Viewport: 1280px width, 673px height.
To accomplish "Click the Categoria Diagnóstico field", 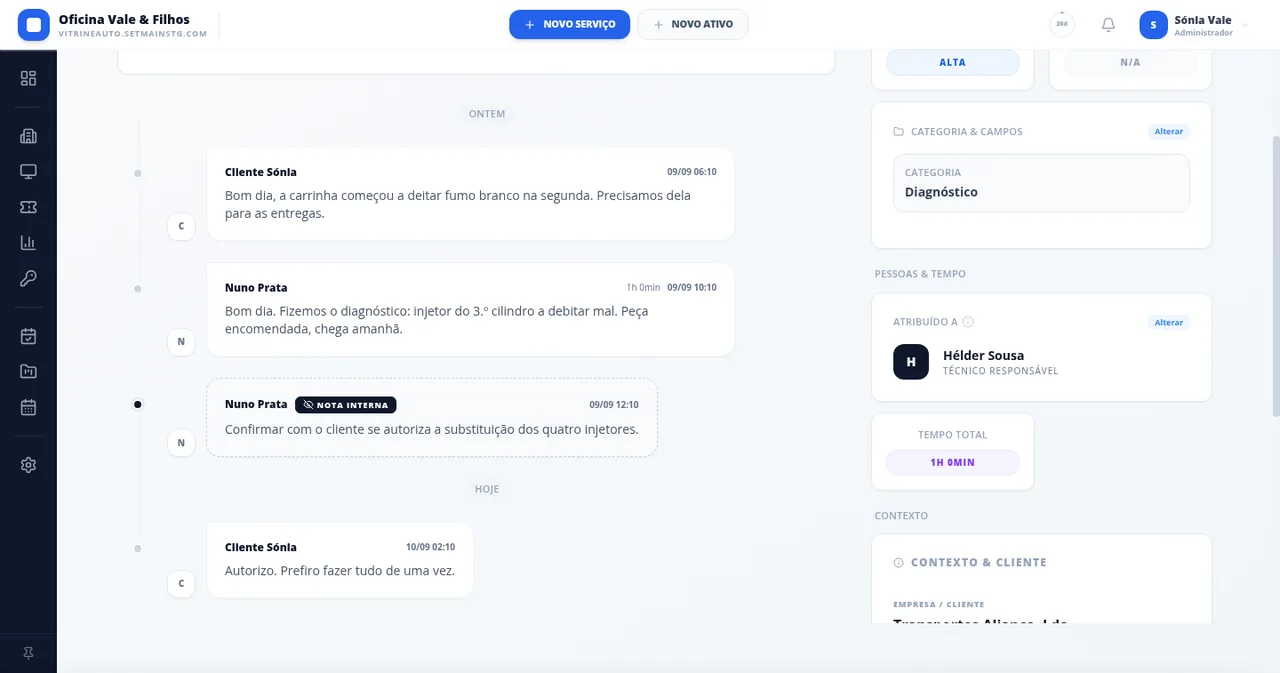I will (1041, 183).
